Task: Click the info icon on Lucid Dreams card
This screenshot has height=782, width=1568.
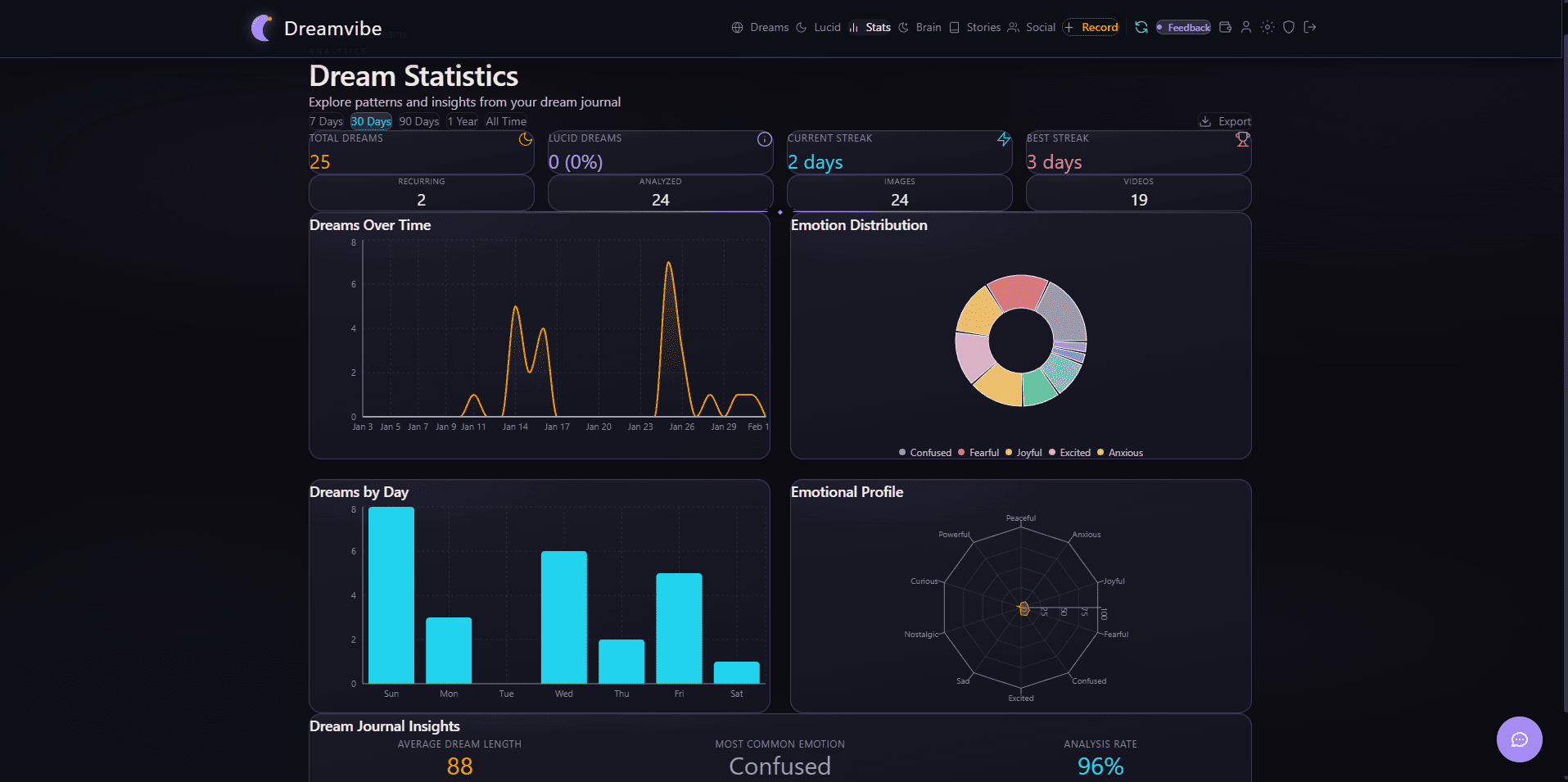Action: [x=764, y=139]
